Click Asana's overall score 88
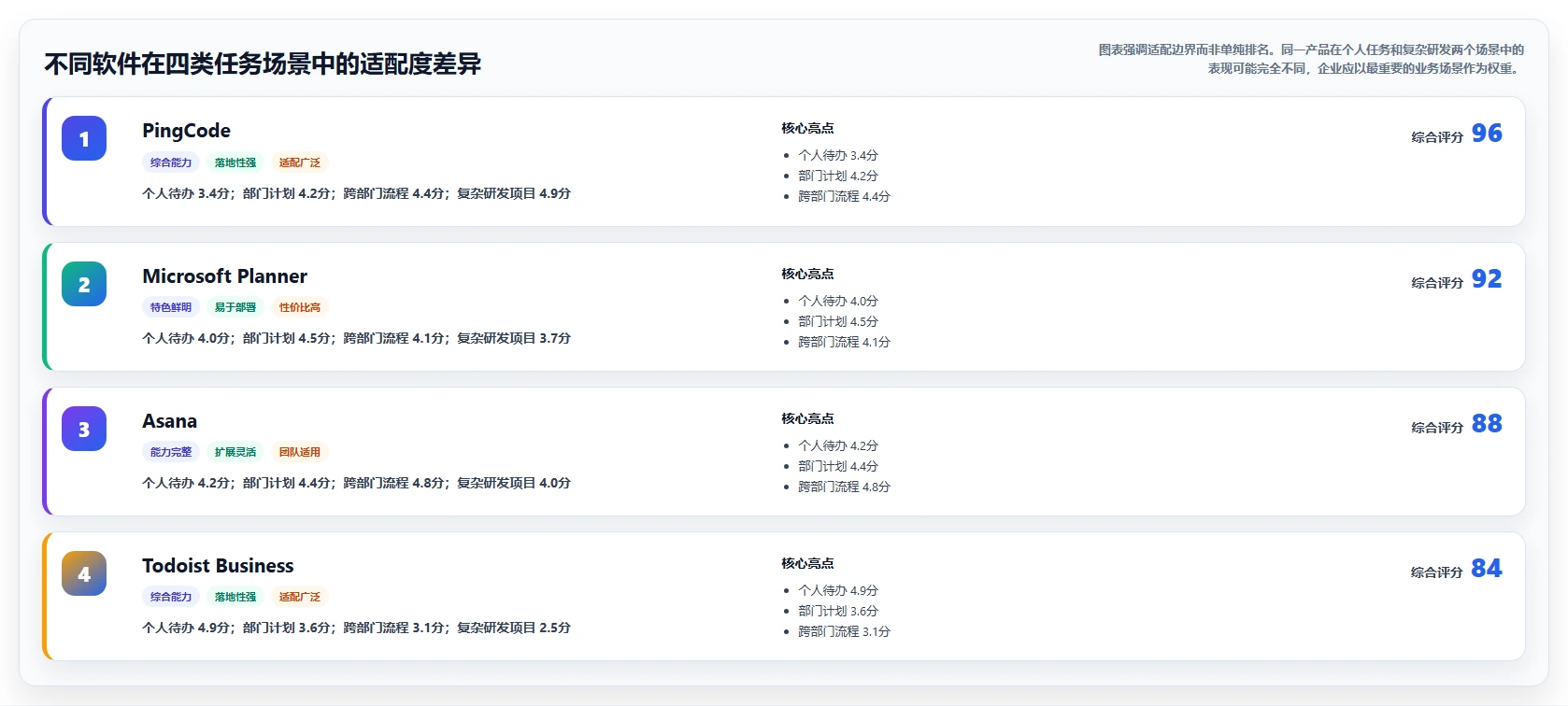 click(x=1487, y=424)
